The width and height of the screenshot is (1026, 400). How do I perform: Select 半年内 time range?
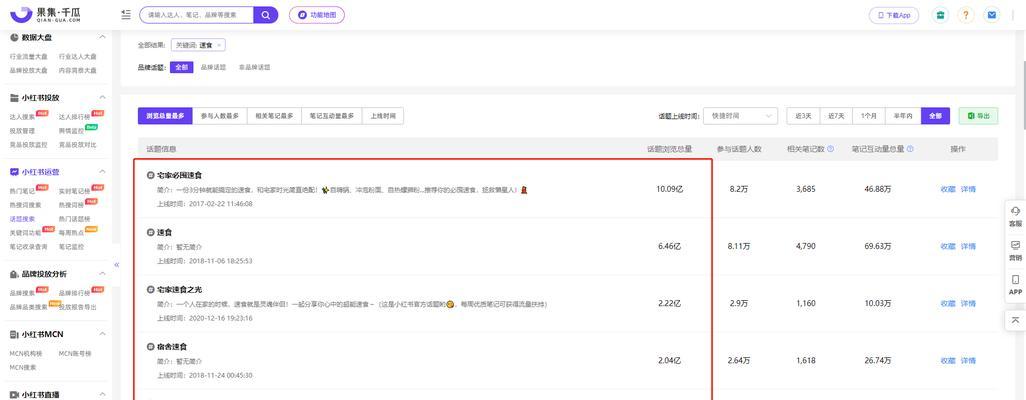pyautogui.click(x=903, y=116)
